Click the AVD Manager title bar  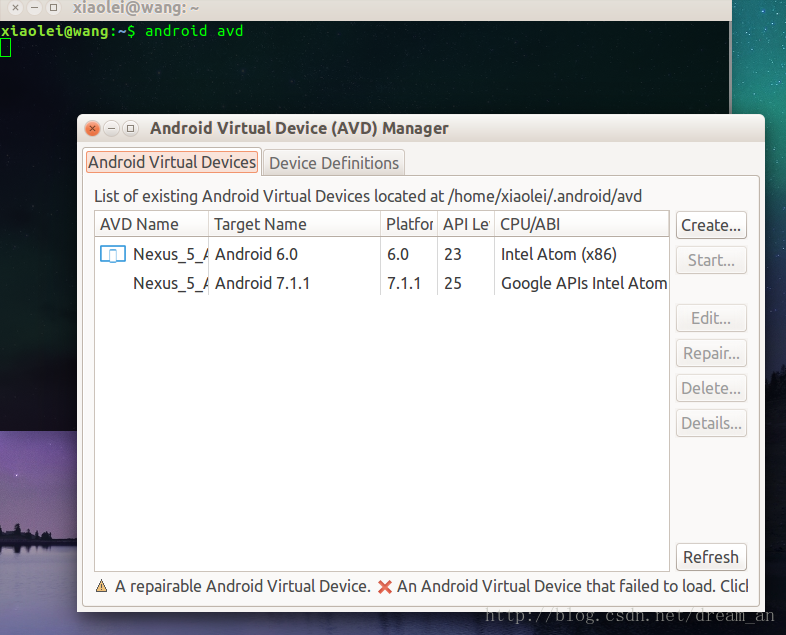[x=421, y=128]
